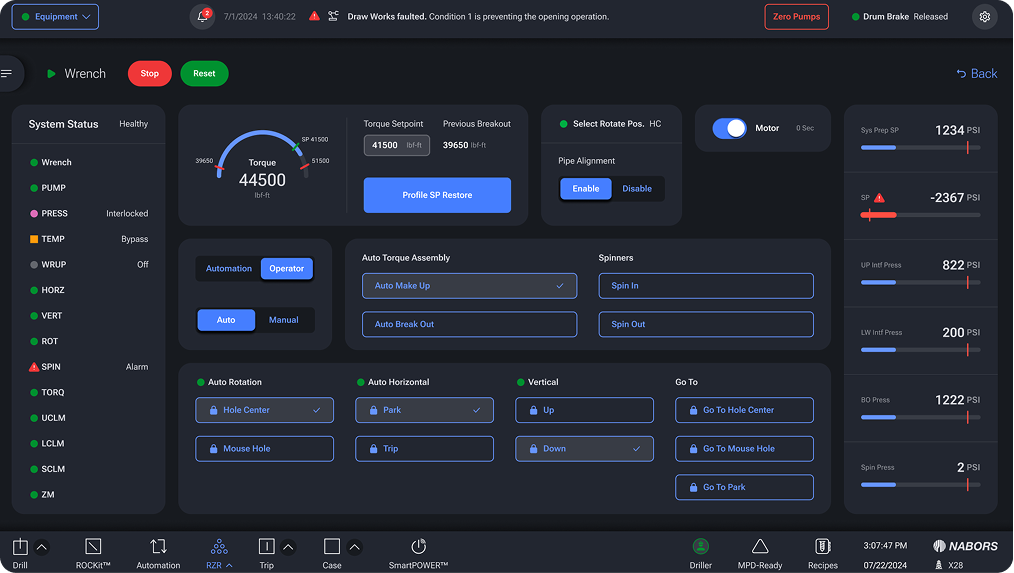Click Go To Mouse Hole
Viewport: 1014px width, 573px height.
(744, 449)
